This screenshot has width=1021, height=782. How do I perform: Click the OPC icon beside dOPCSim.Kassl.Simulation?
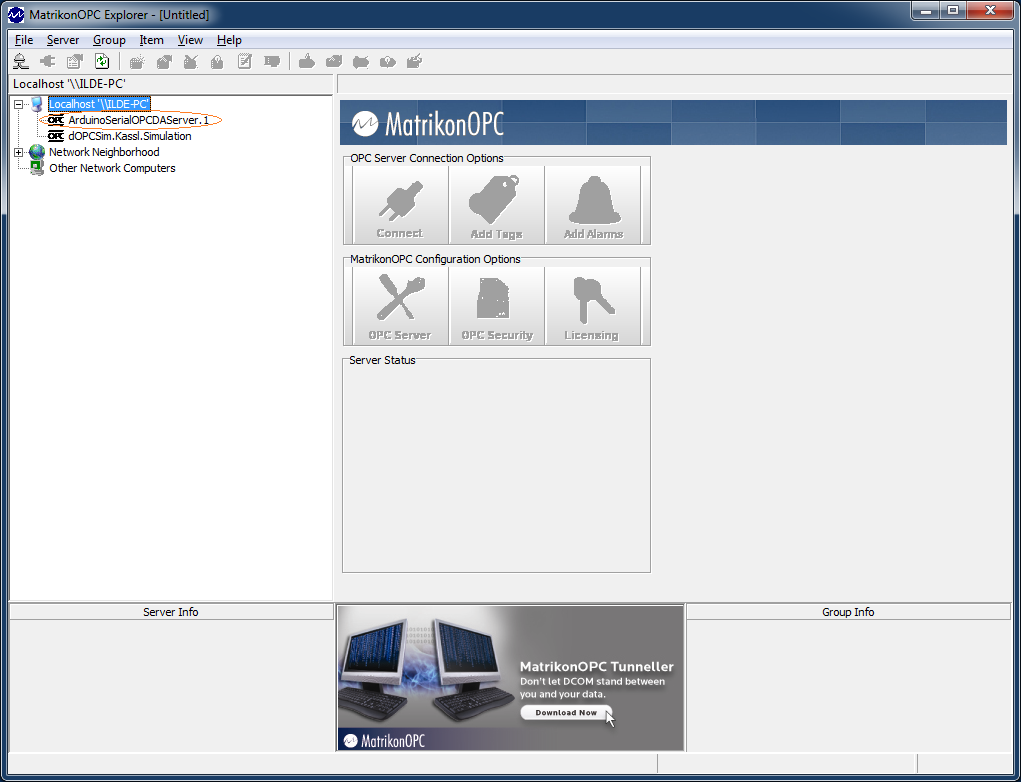[56, 136]
